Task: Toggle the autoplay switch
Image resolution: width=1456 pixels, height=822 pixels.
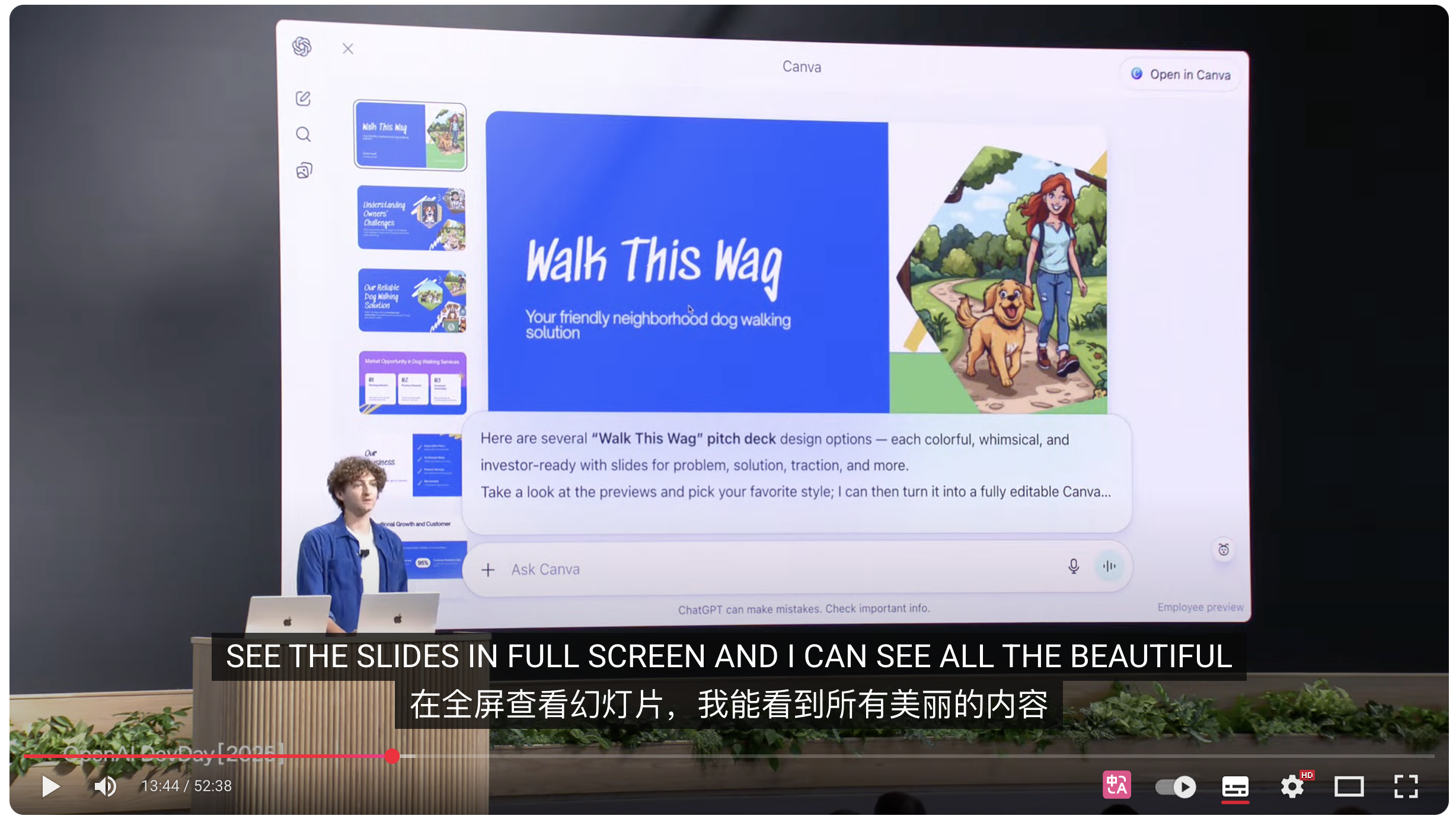Action: (x=1176, y=787)
